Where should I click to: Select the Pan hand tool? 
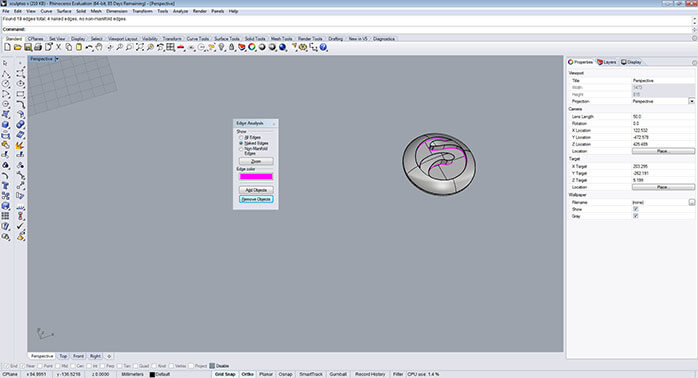(99, 47)
